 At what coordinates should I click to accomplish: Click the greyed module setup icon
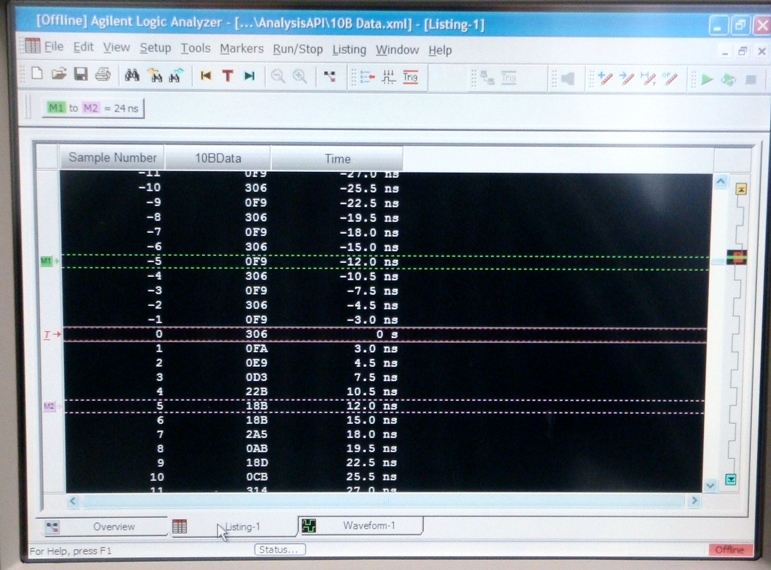pos(487,78)
